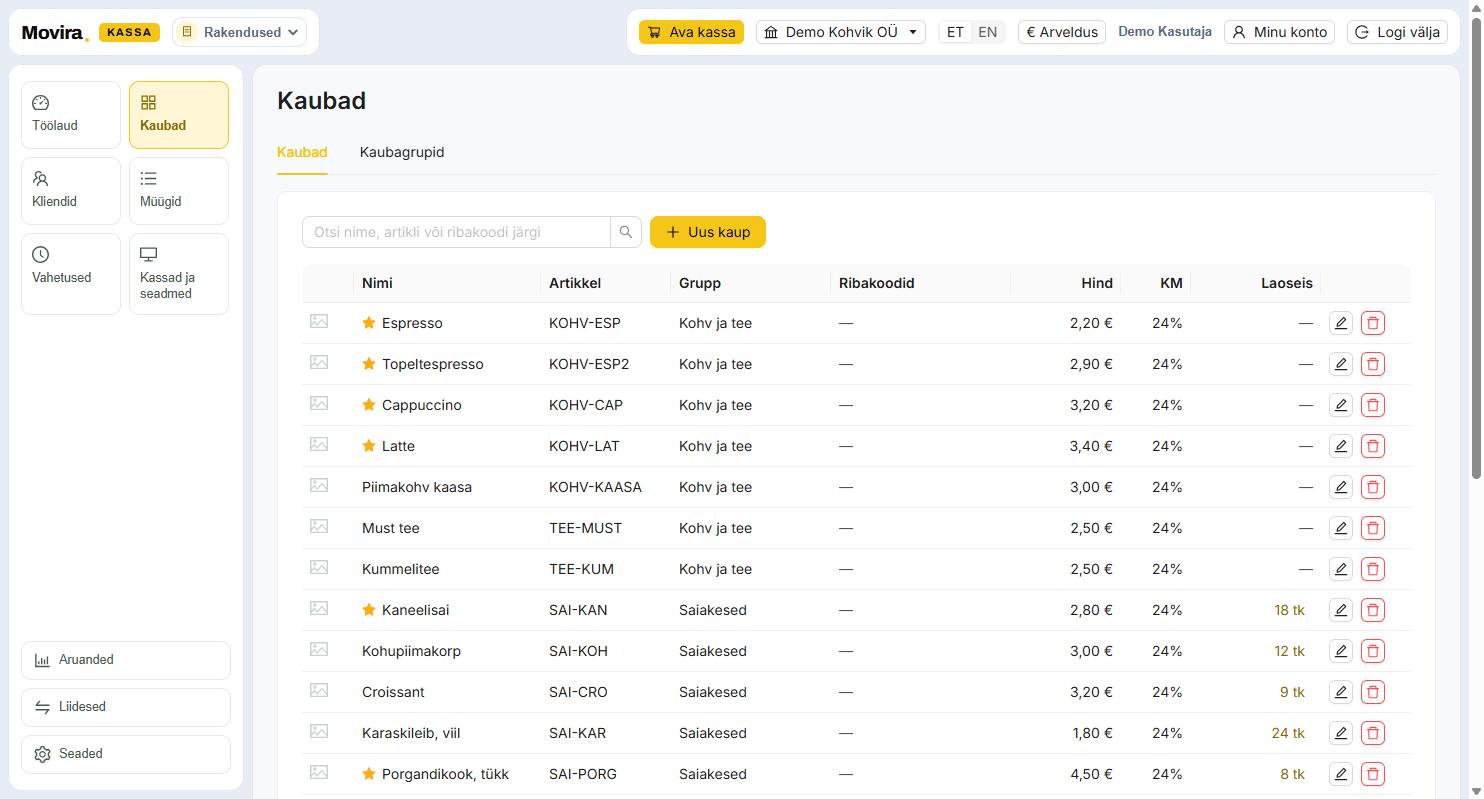Delete the Kaneelisai row
Image resolution: width=1484 pixels, height=799 pixels.
point(1373,610)
